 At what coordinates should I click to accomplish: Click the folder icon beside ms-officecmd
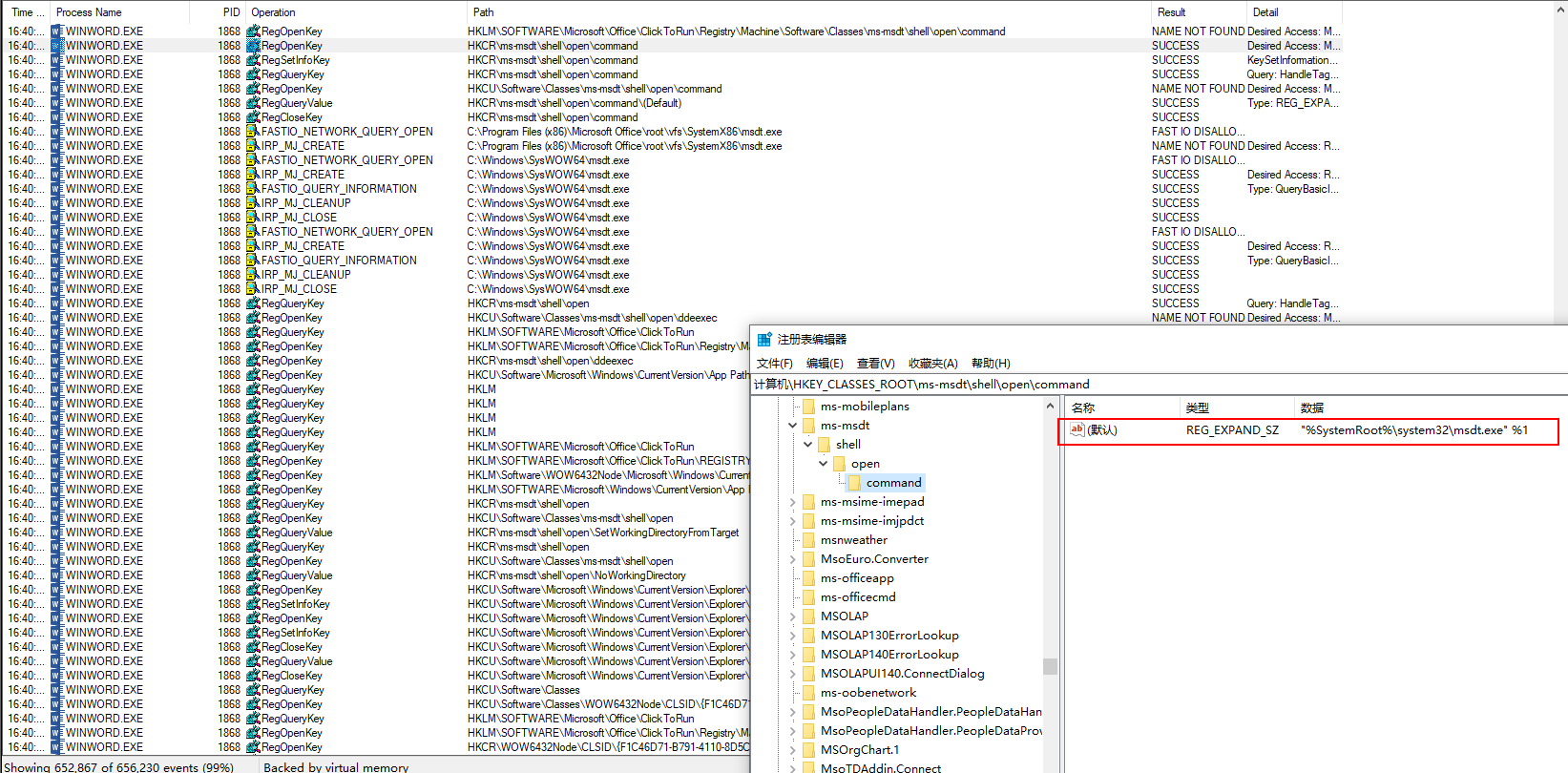click(809, 597)
